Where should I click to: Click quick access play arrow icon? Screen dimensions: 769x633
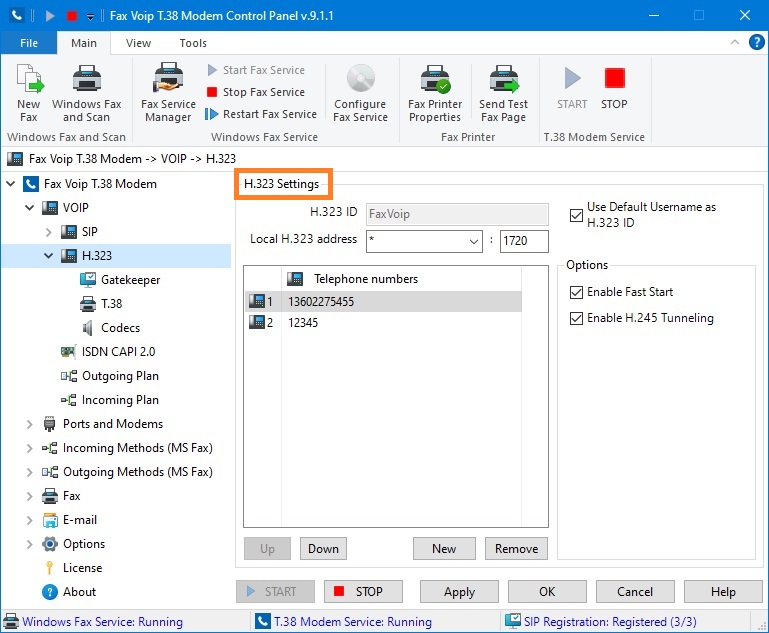[x=50, y=16]
